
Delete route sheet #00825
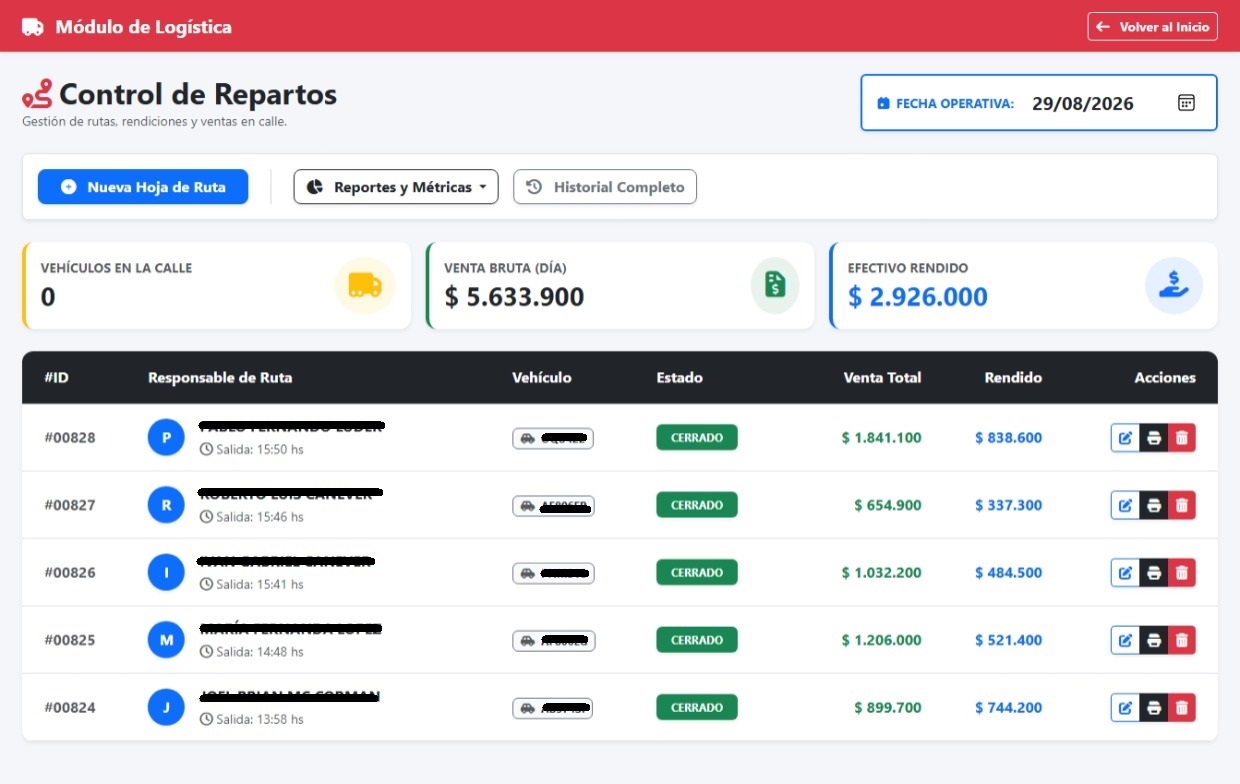coord(1182,640)
